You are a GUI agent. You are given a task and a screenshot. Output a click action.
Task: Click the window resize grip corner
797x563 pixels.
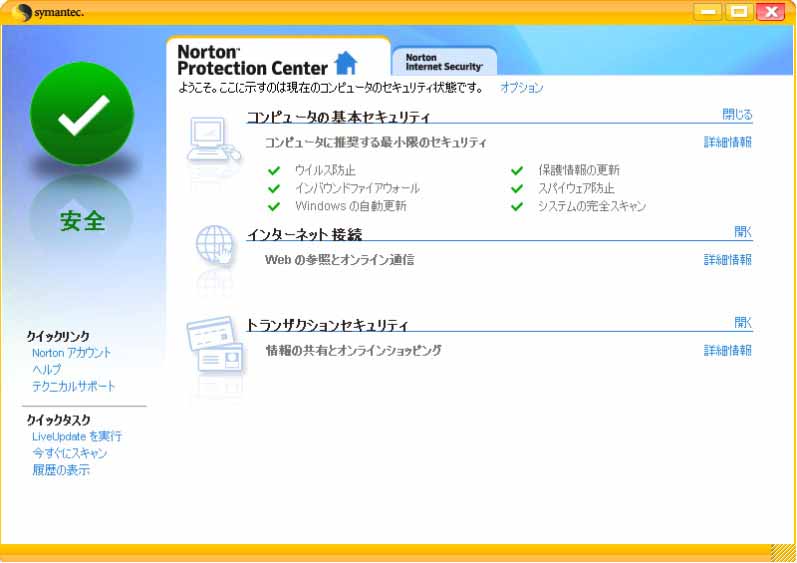point(782,552)
